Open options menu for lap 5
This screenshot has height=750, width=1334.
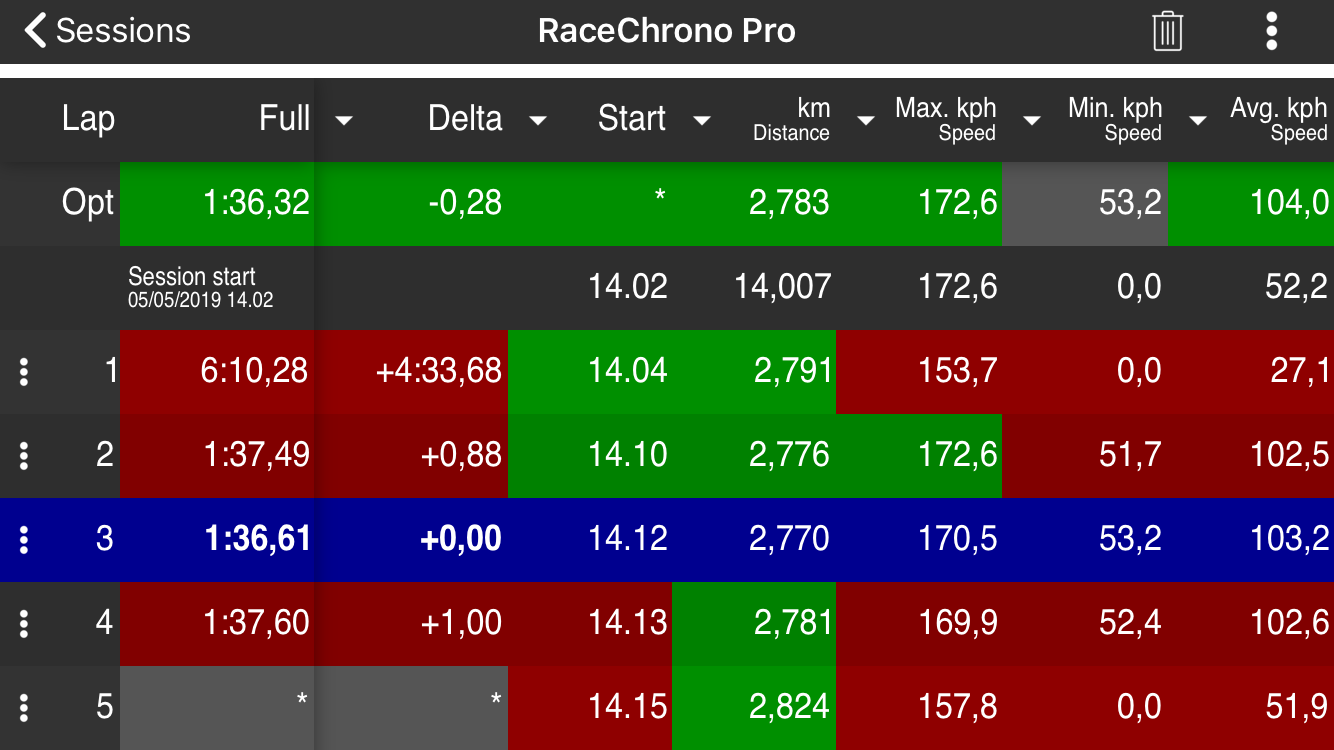24,708
